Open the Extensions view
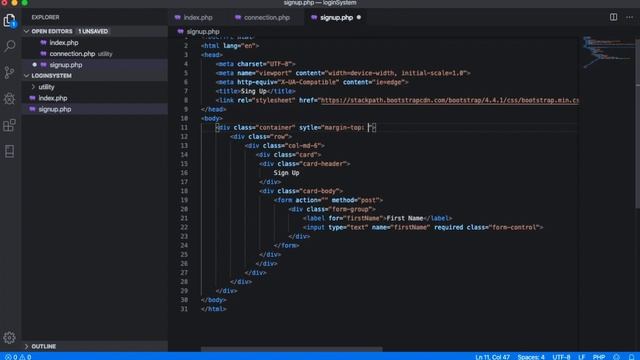 tap(9, 125)
